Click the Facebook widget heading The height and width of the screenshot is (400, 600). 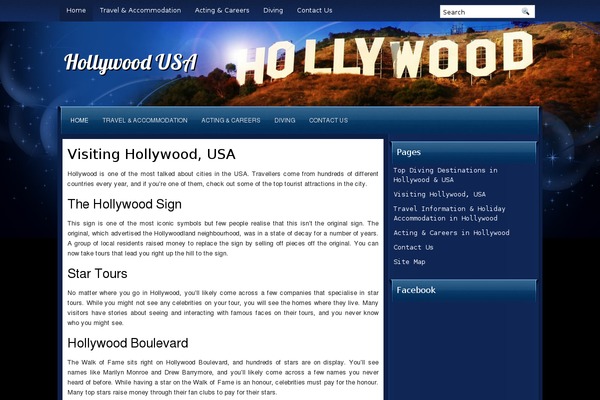click(x=416, y=290)
